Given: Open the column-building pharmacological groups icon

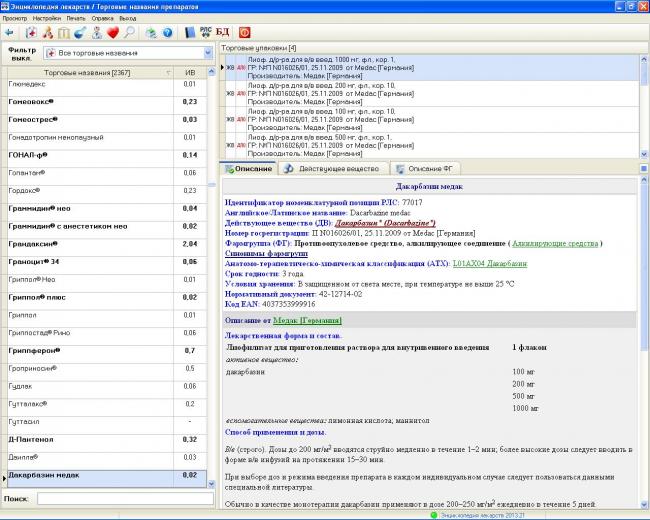Looking at the screenshot, I should coord(64,32).
